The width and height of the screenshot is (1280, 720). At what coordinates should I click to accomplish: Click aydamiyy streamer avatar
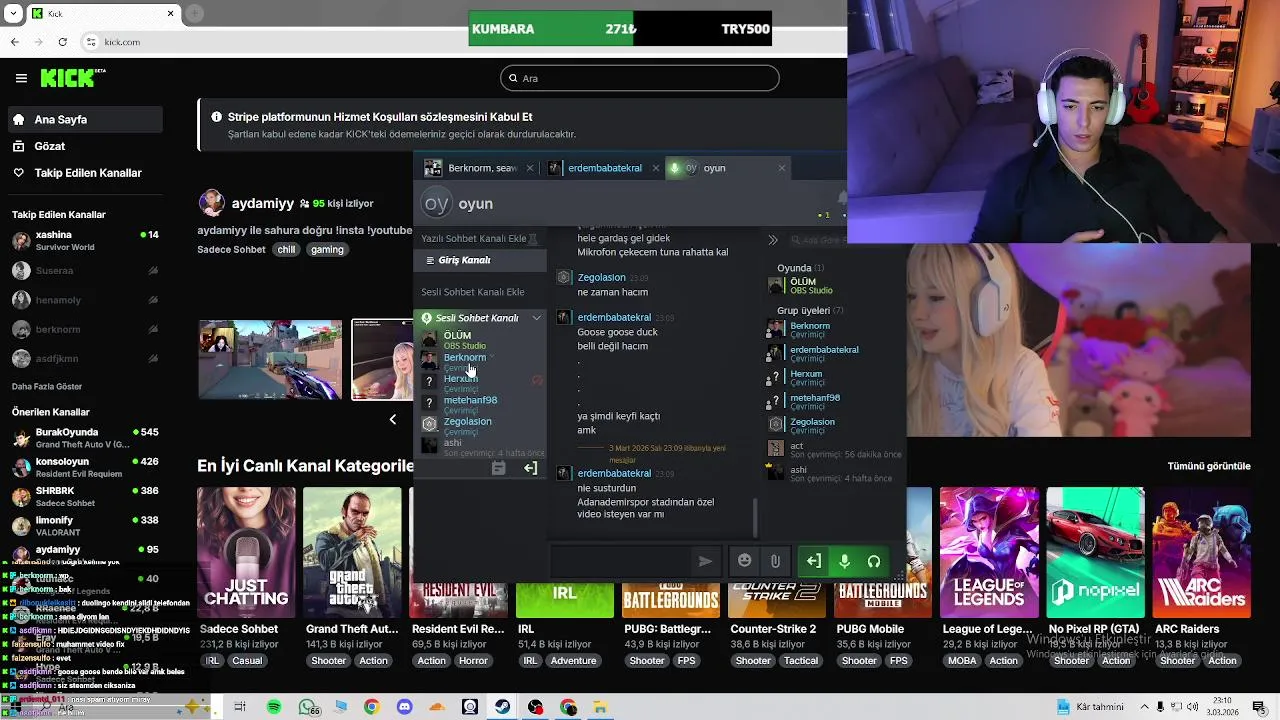tap(211, 203)
